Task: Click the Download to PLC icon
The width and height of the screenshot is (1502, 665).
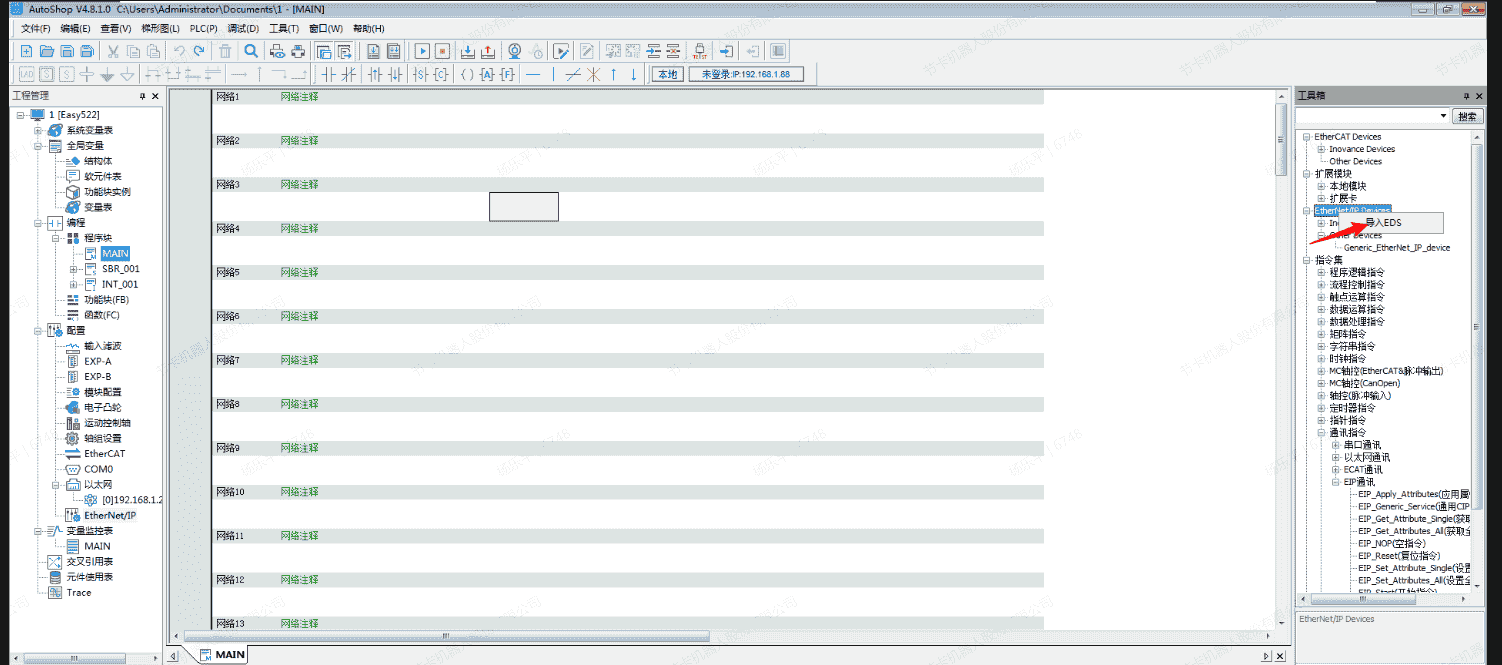Action: (467, 51)
